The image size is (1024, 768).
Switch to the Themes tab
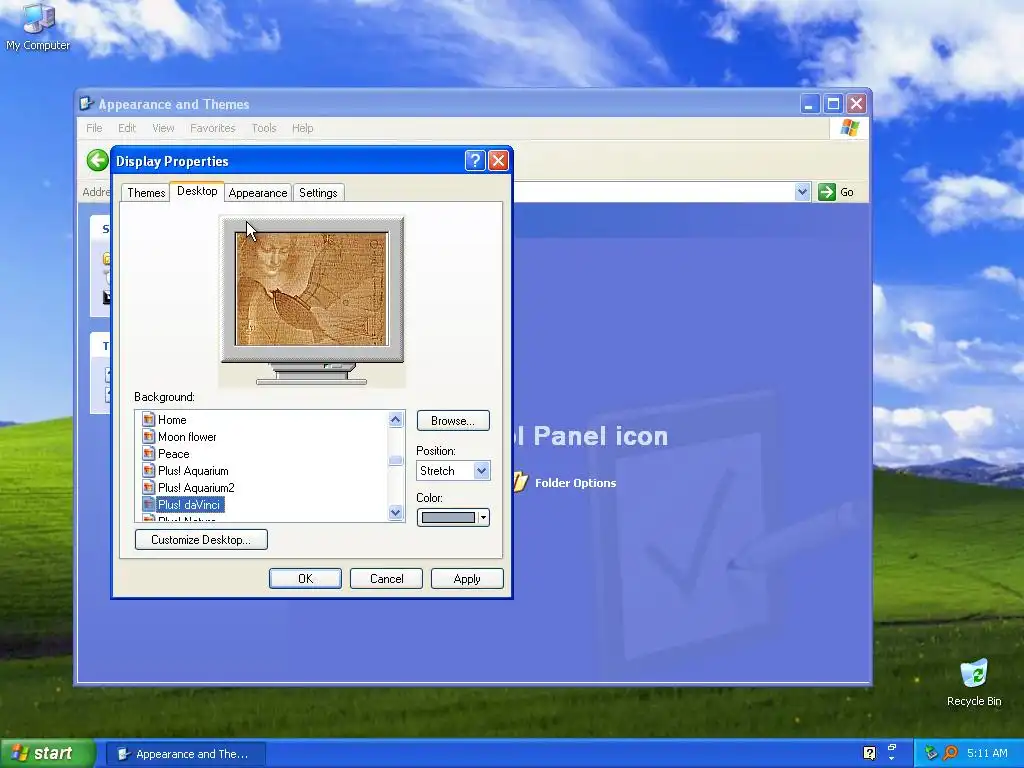(146, 193)
